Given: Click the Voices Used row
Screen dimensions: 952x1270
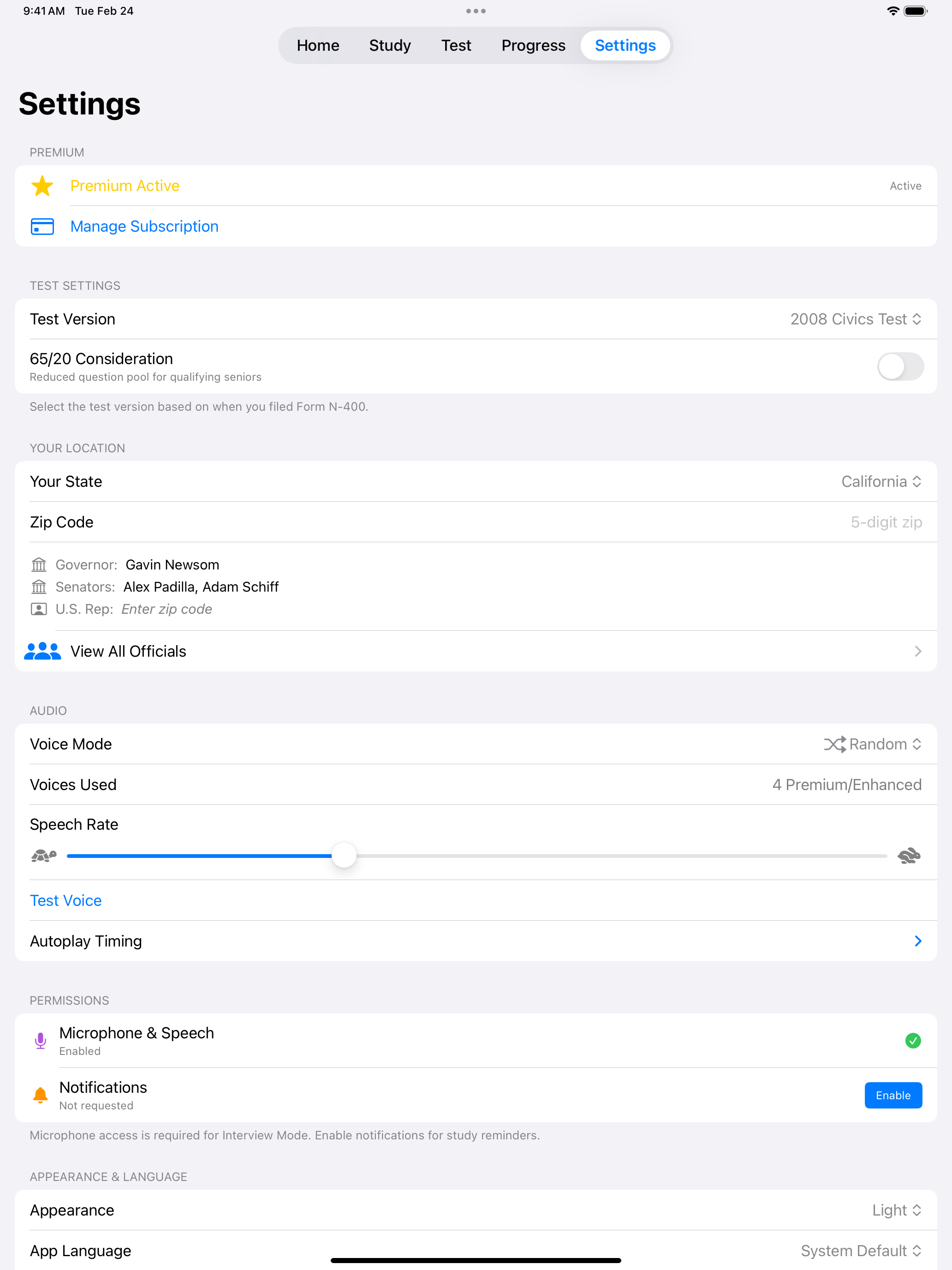Looking at the screenshot, I should [476, 784].
